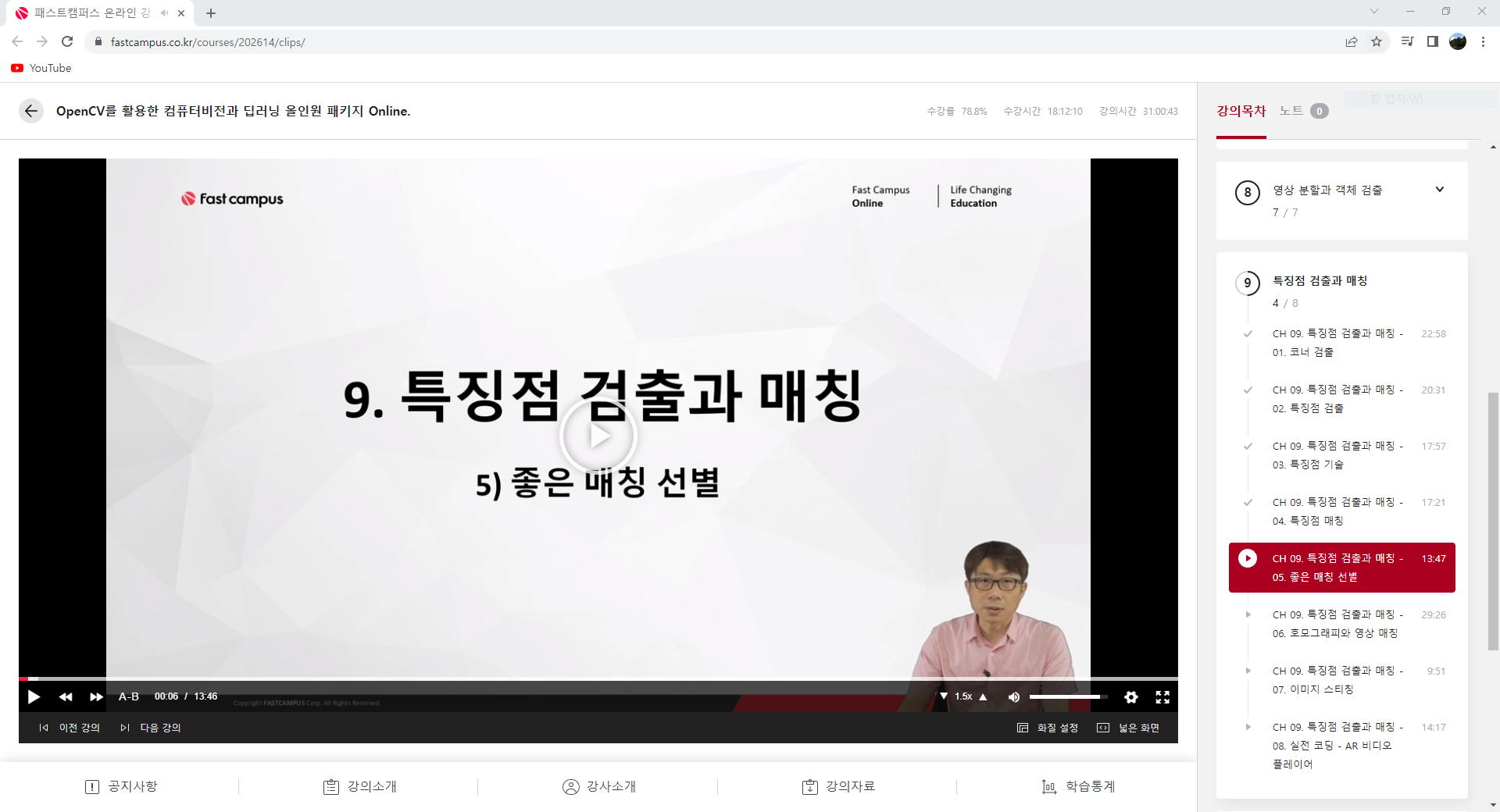
Task: Click the browser back button
Action: coord(17,41)
